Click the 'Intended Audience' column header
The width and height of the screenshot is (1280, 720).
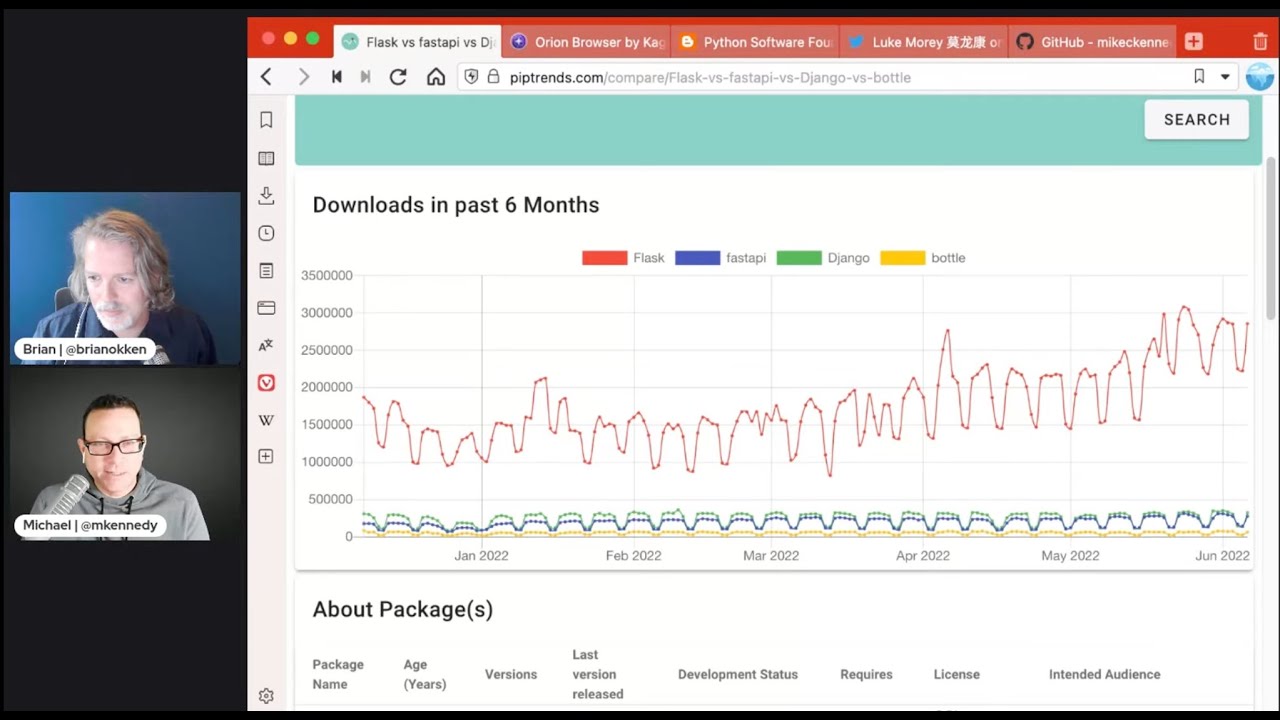[x=1105, y=674]
